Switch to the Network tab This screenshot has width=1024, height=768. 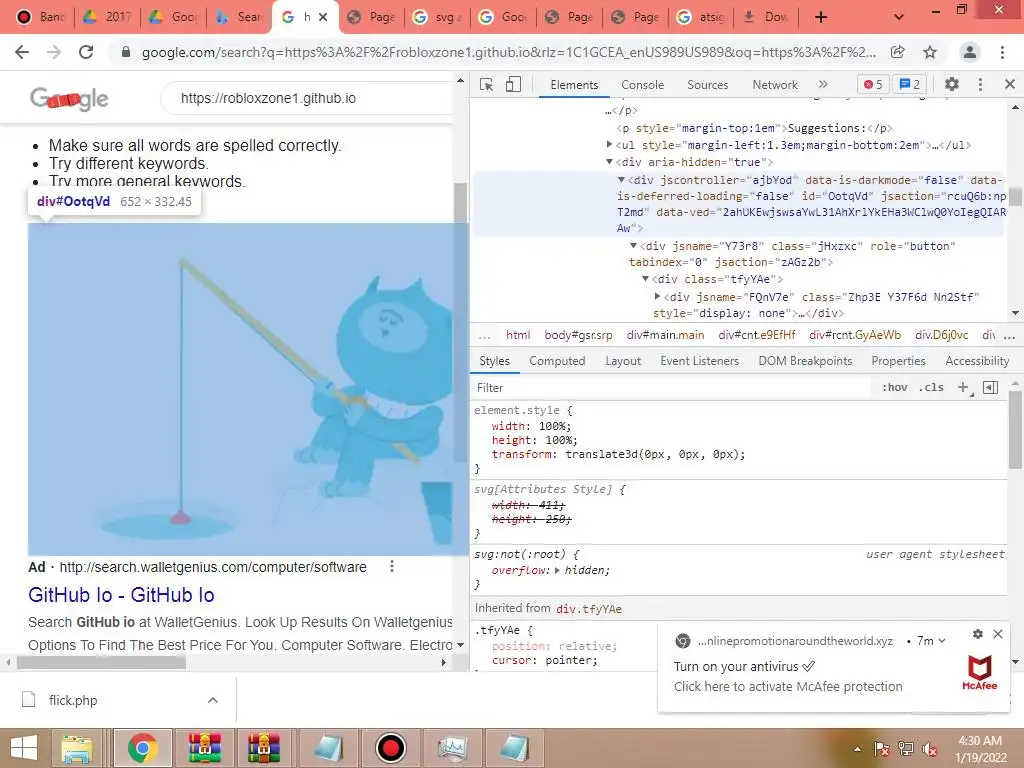pyautogui.click(x=775, y=85)
